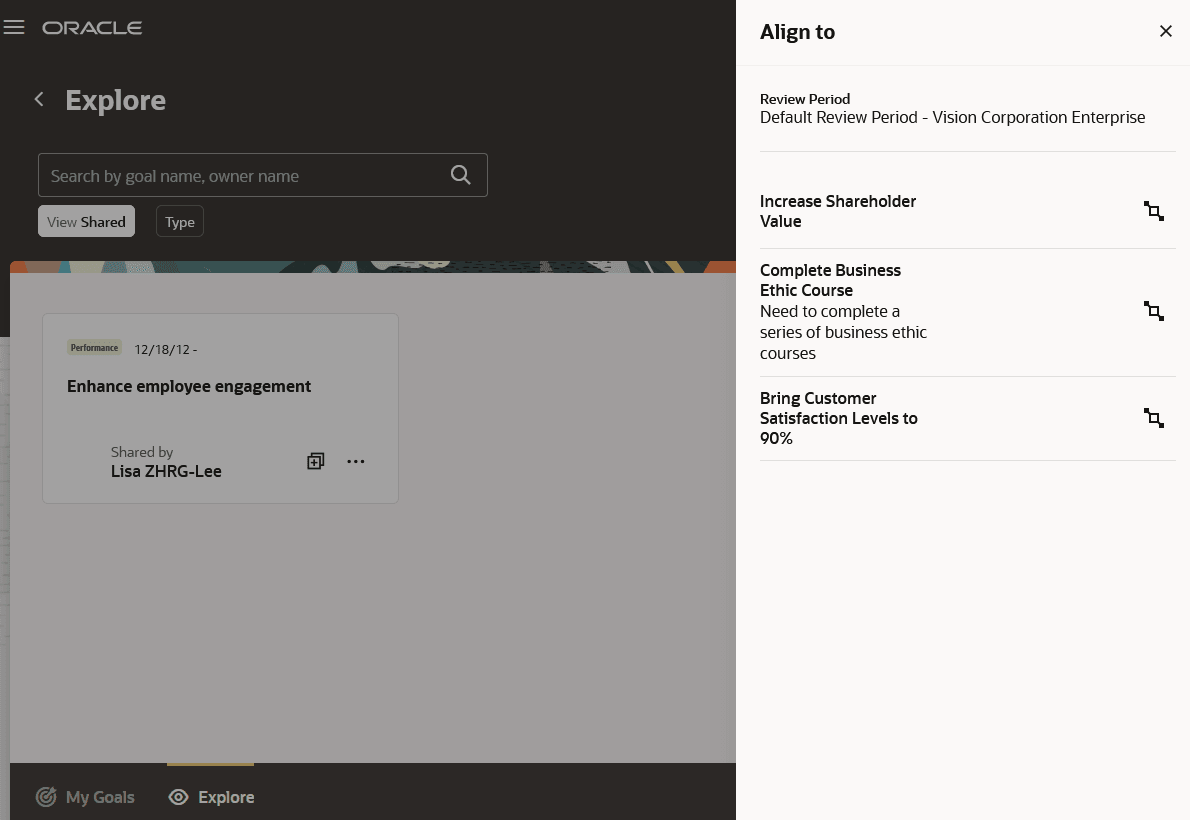
Task: Click the Align to panel heading
Action: (x=798, y=32)
